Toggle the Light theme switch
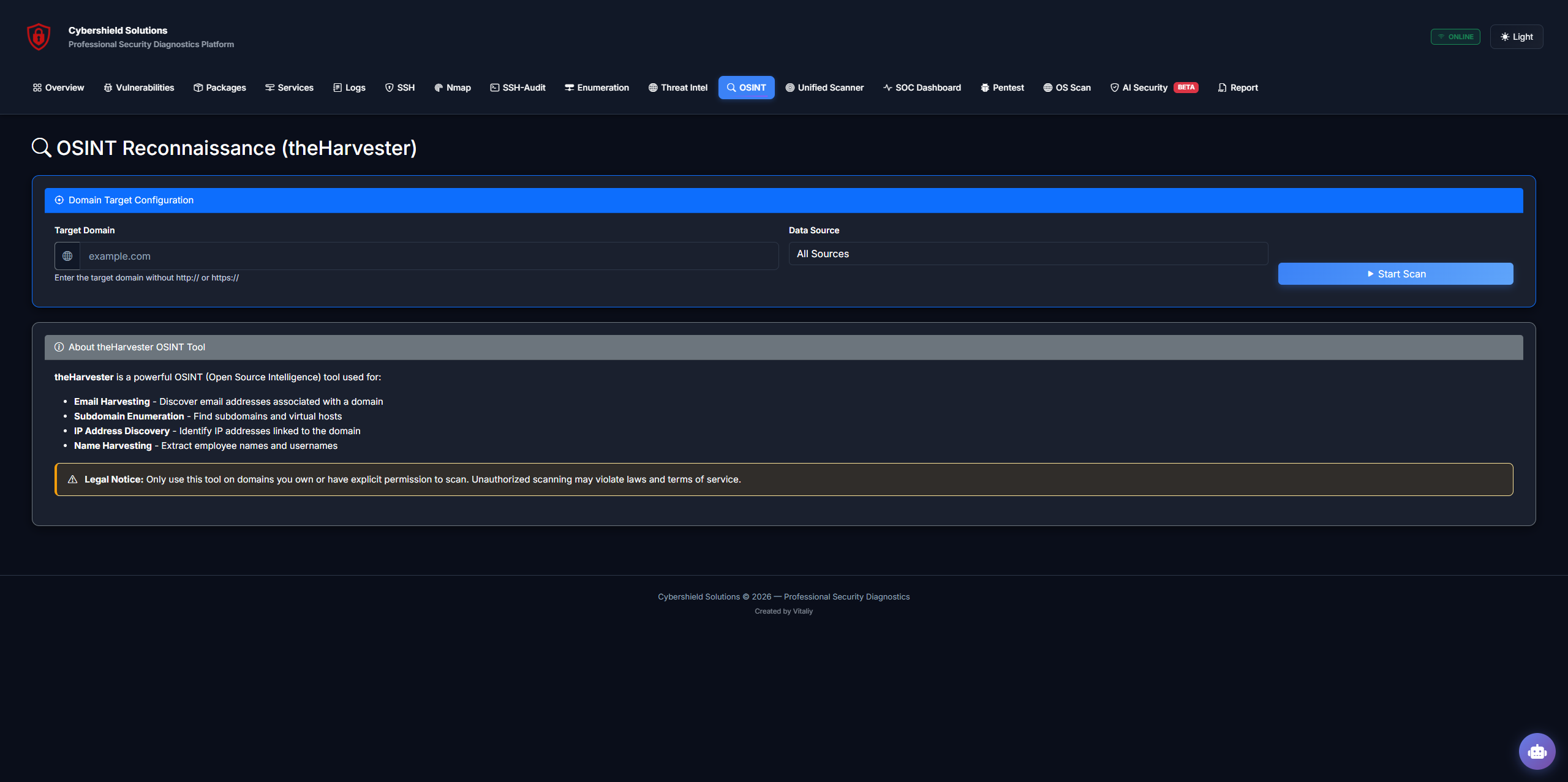 [x=1516, y=37]
